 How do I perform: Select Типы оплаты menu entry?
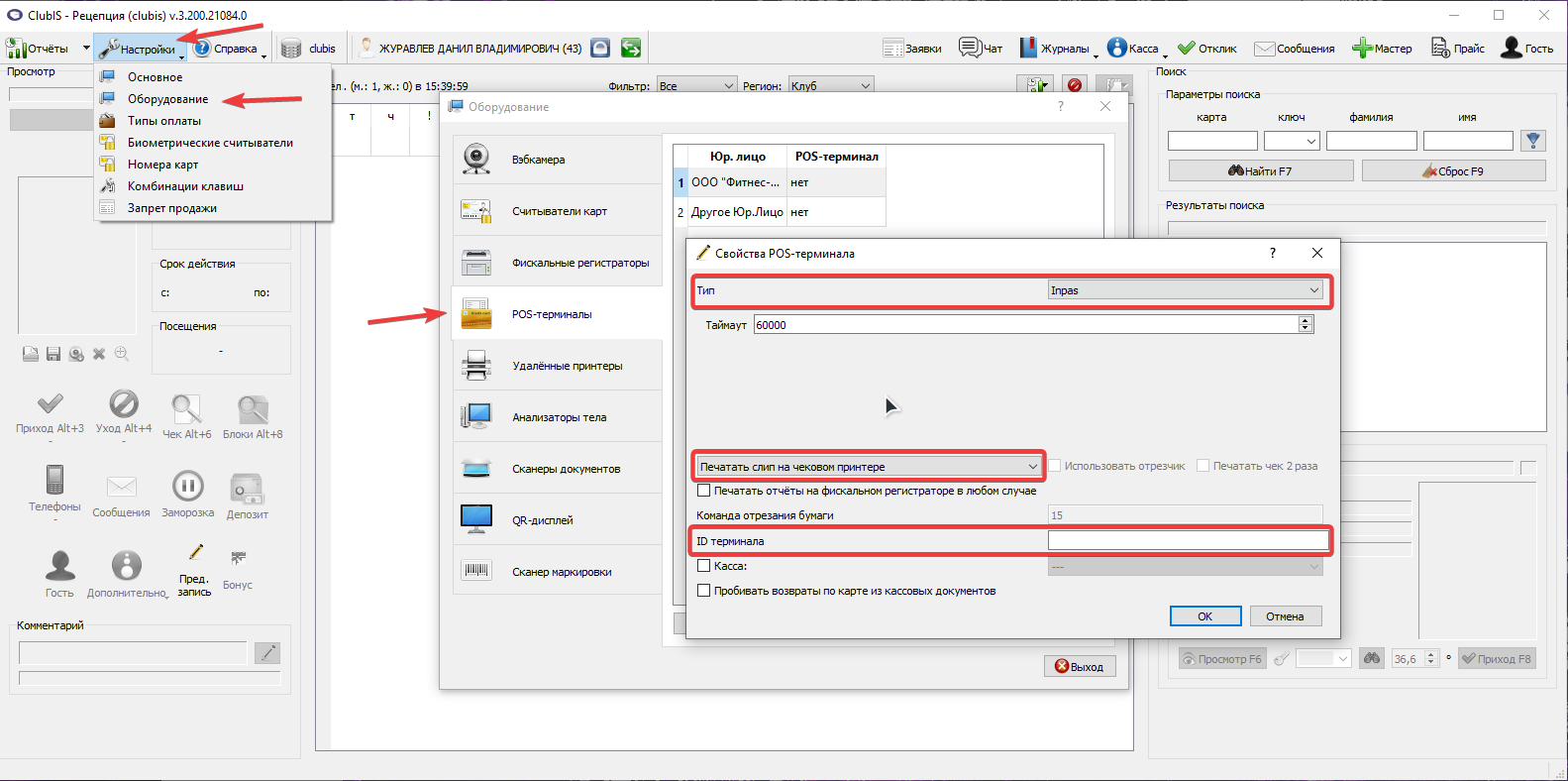(164, 121)
